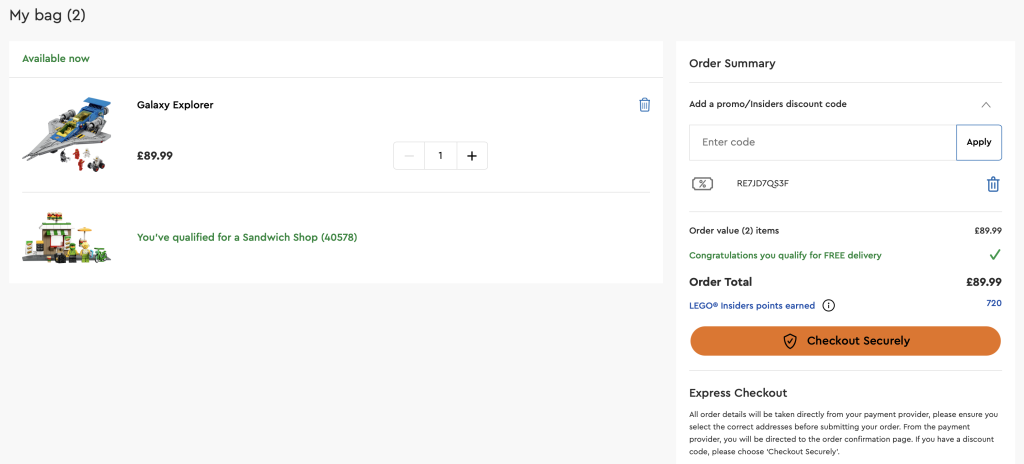The width and height of the screenshot is (1024, 464).
Task: Focus the Enter code input field
Action: (x=823, y=142)
